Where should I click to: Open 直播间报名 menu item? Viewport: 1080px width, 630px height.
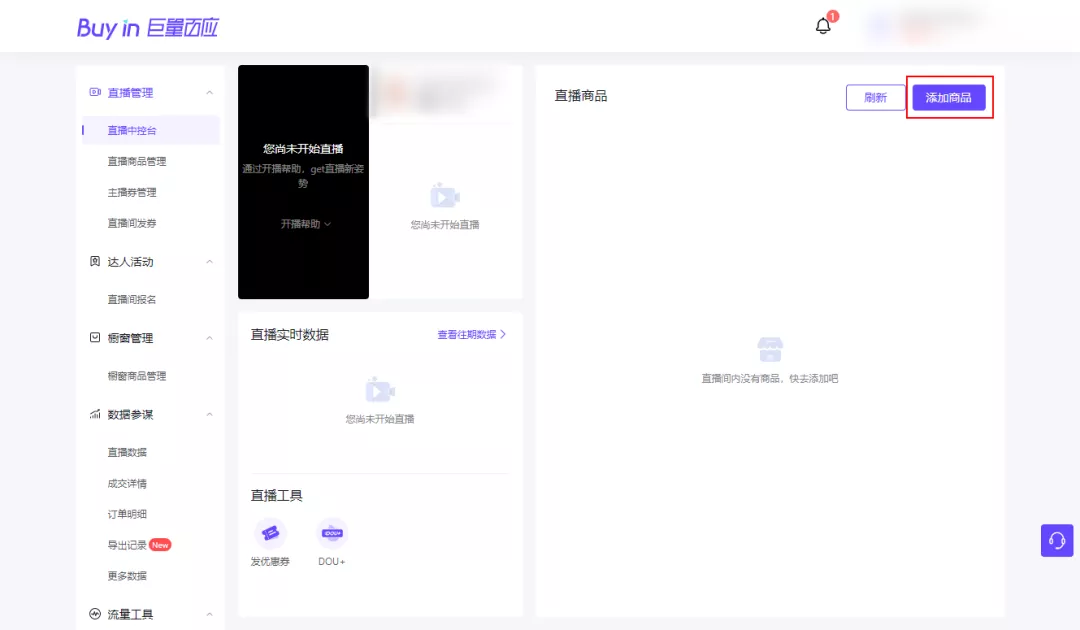point(132,300)
